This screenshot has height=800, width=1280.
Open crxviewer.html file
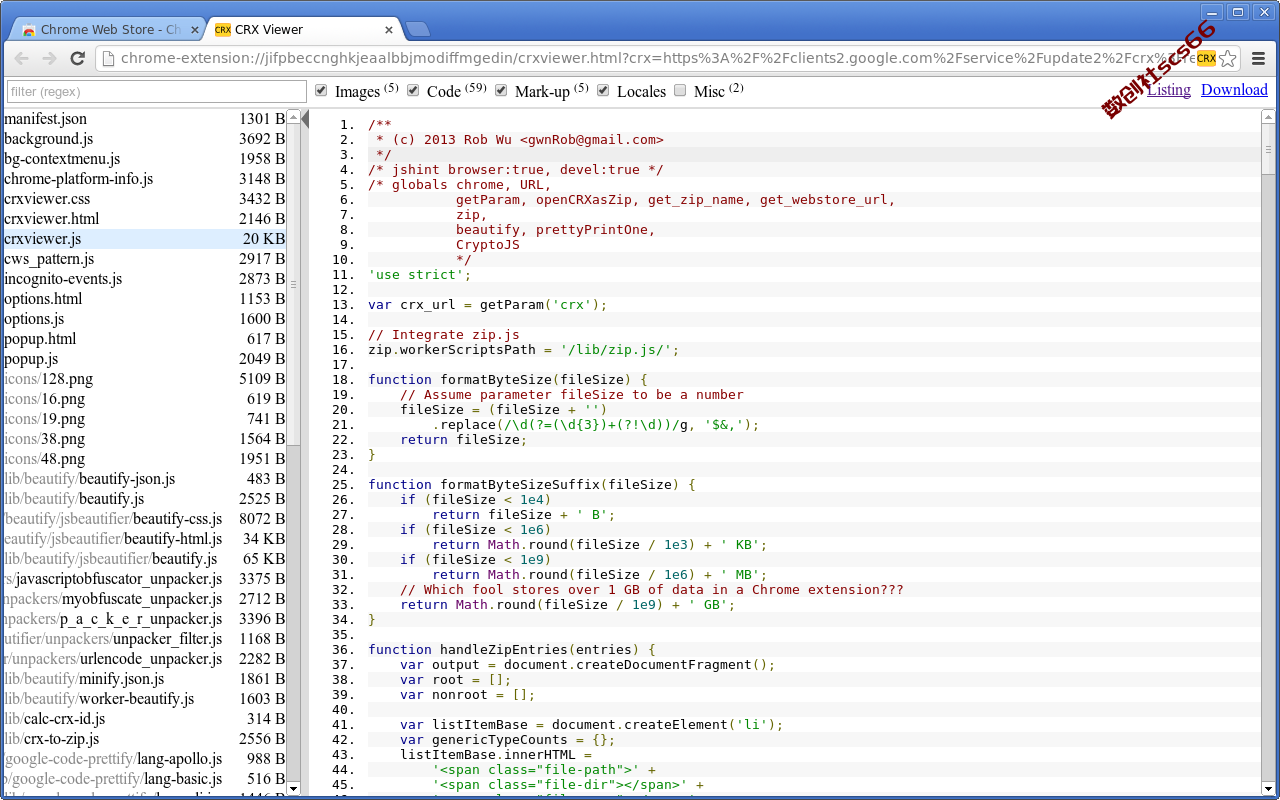(x=143, y=219)
